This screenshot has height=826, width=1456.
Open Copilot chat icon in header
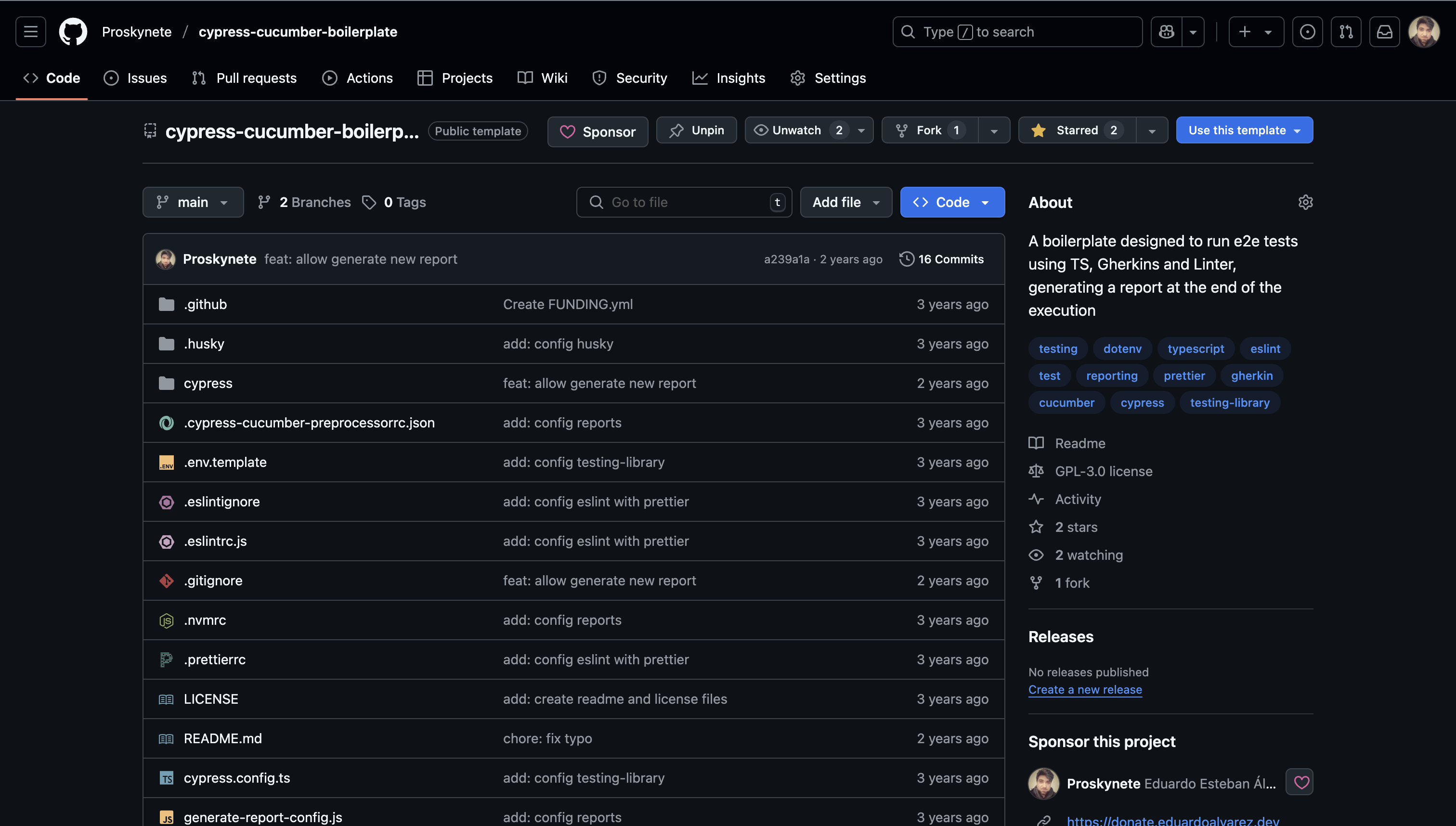tap(1167, 32)
